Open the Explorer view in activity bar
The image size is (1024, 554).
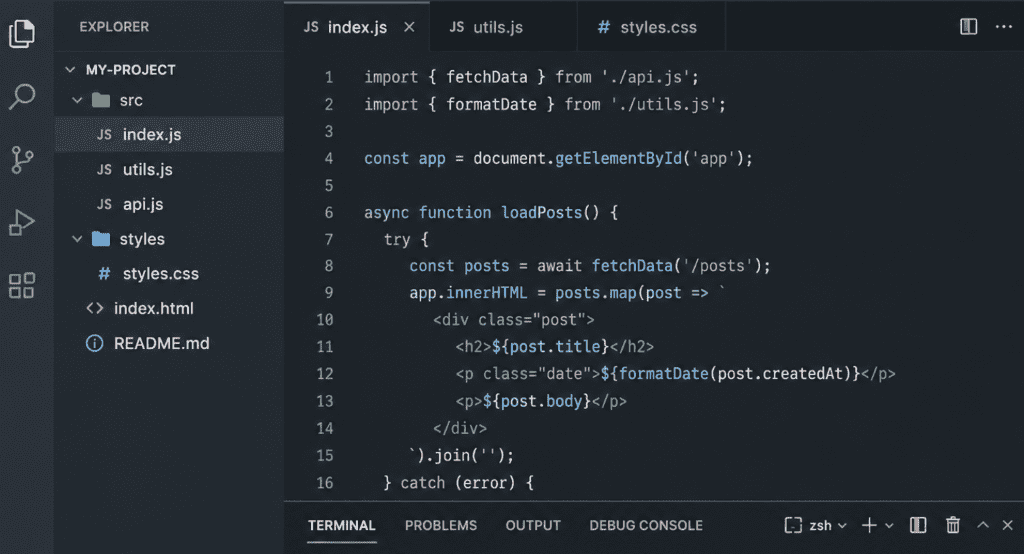tap(22, 33)
